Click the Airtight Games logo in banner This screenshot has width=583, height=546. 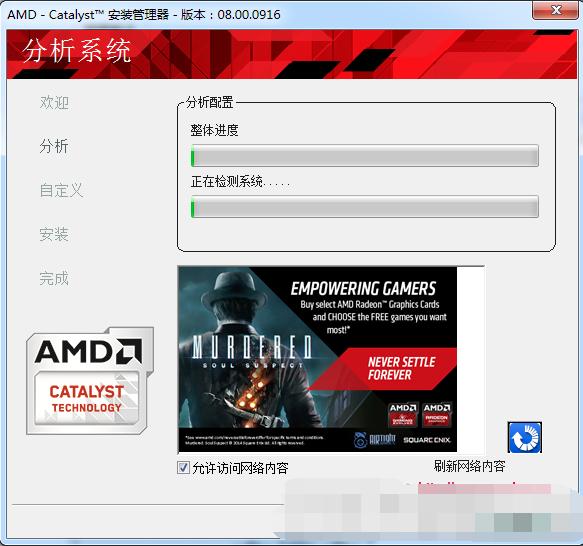click(x=374, y=440)
